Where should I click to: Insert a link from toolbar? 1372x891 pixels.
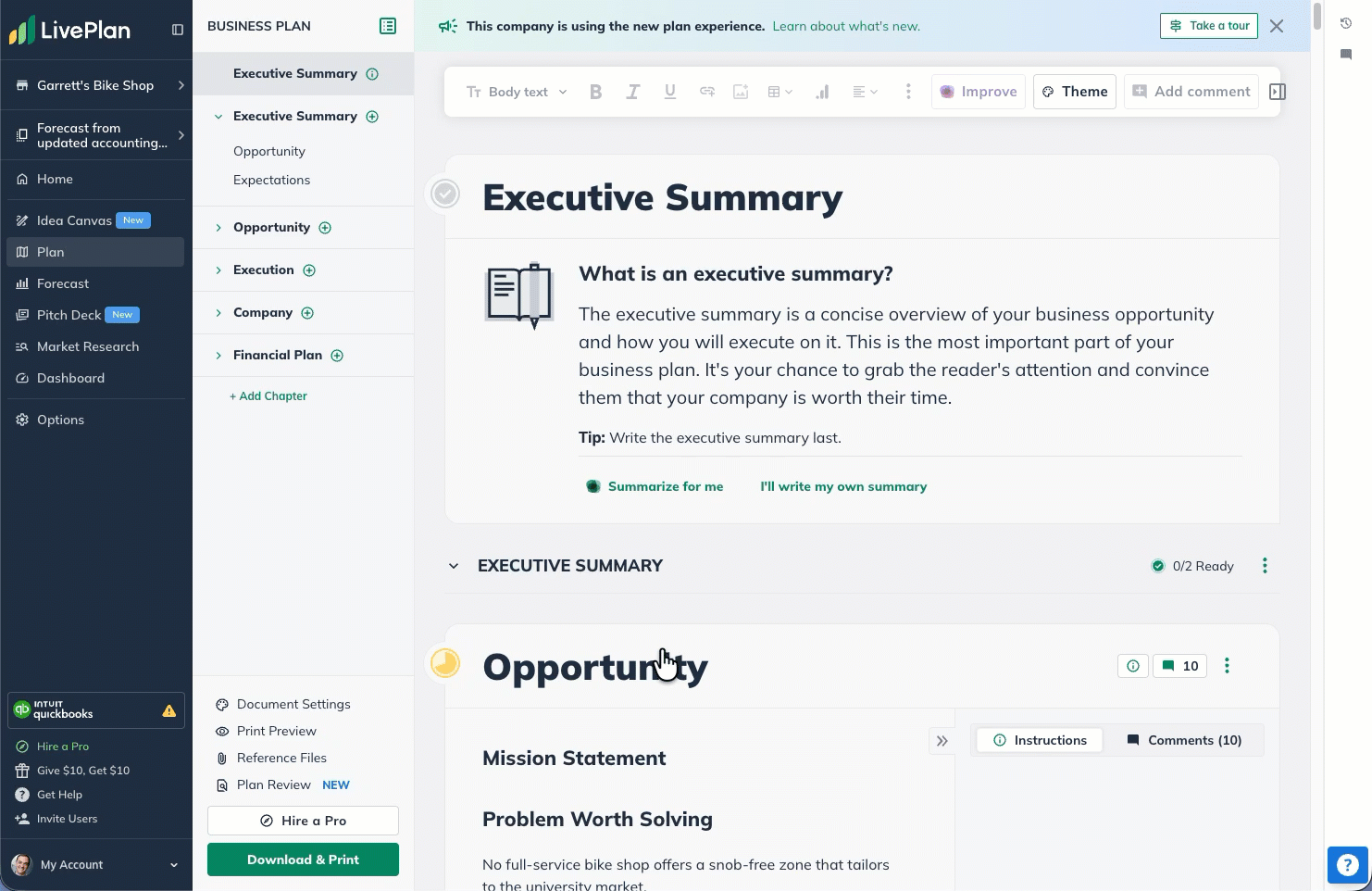click(707, 92)
